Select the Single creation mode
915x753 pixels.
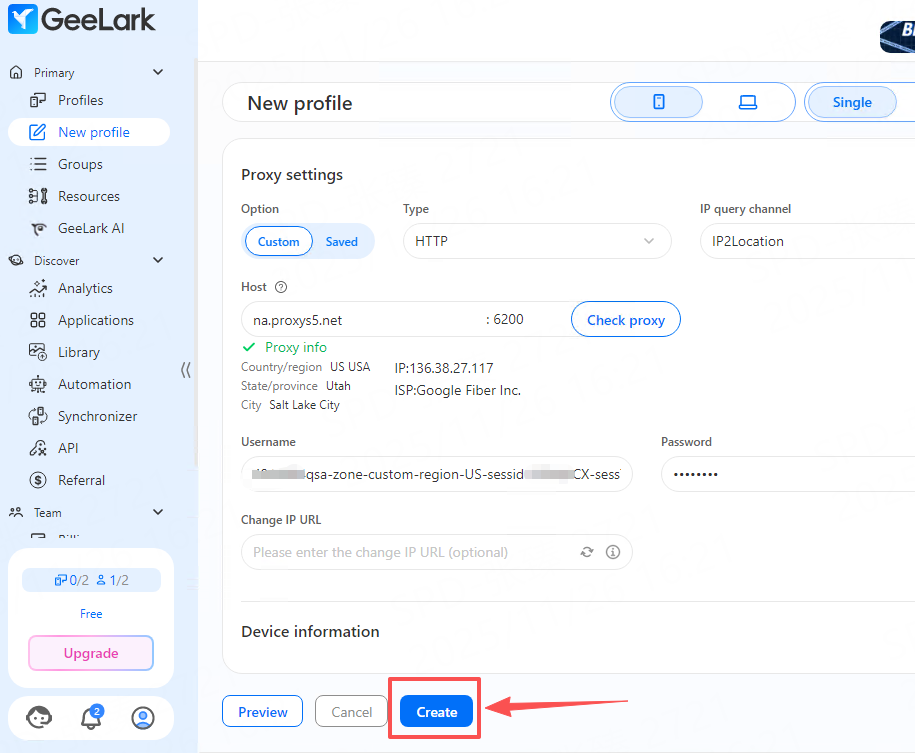(x=851, y=102)
